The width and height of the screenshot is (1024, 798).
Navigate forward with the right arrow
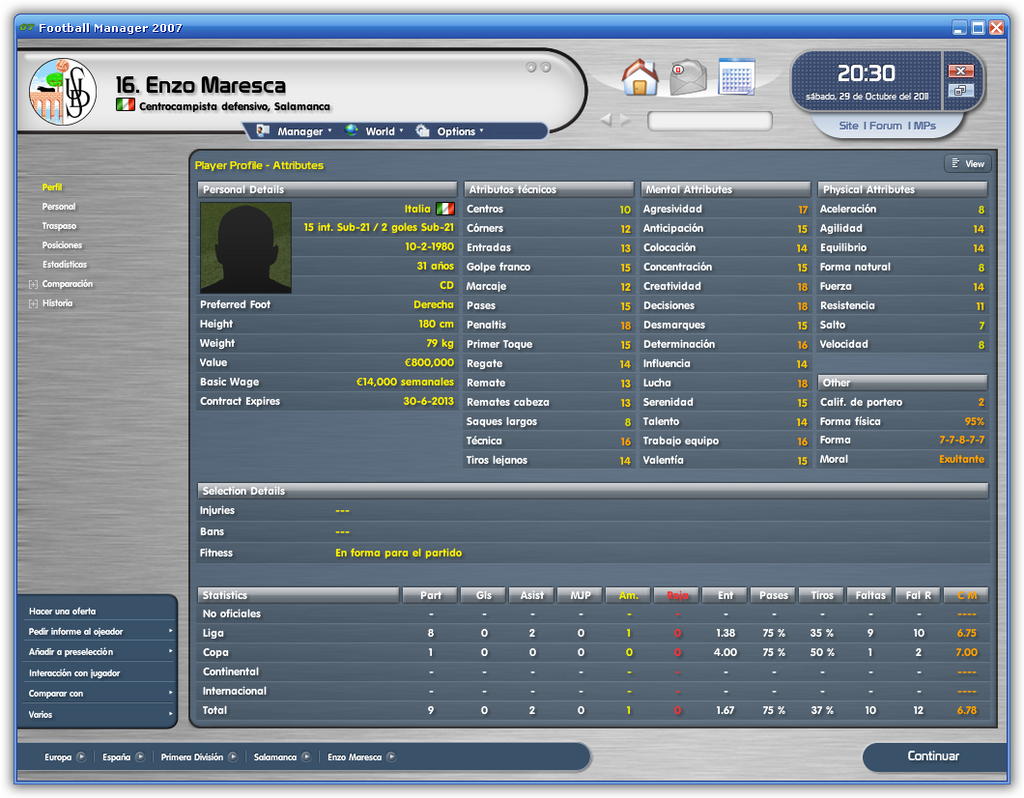[625, 120]
